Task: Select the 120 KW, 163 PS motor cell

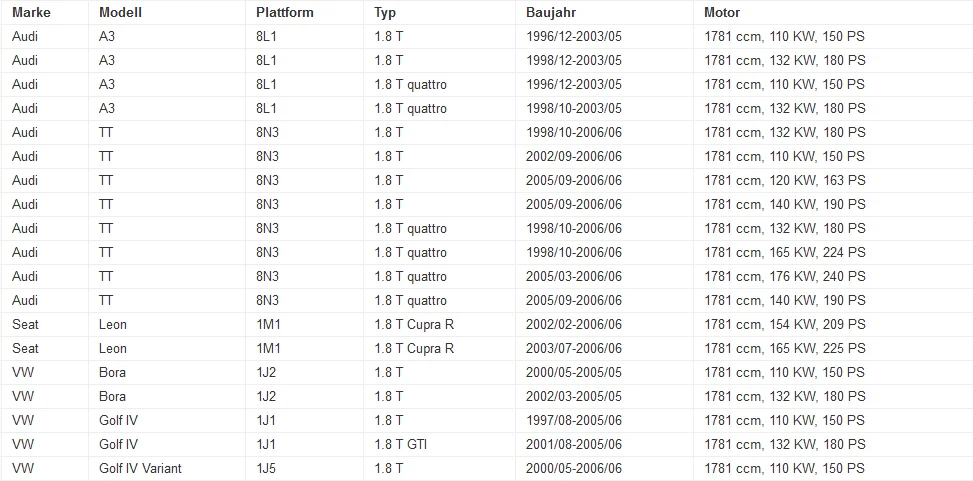Action: coord(784,181)
